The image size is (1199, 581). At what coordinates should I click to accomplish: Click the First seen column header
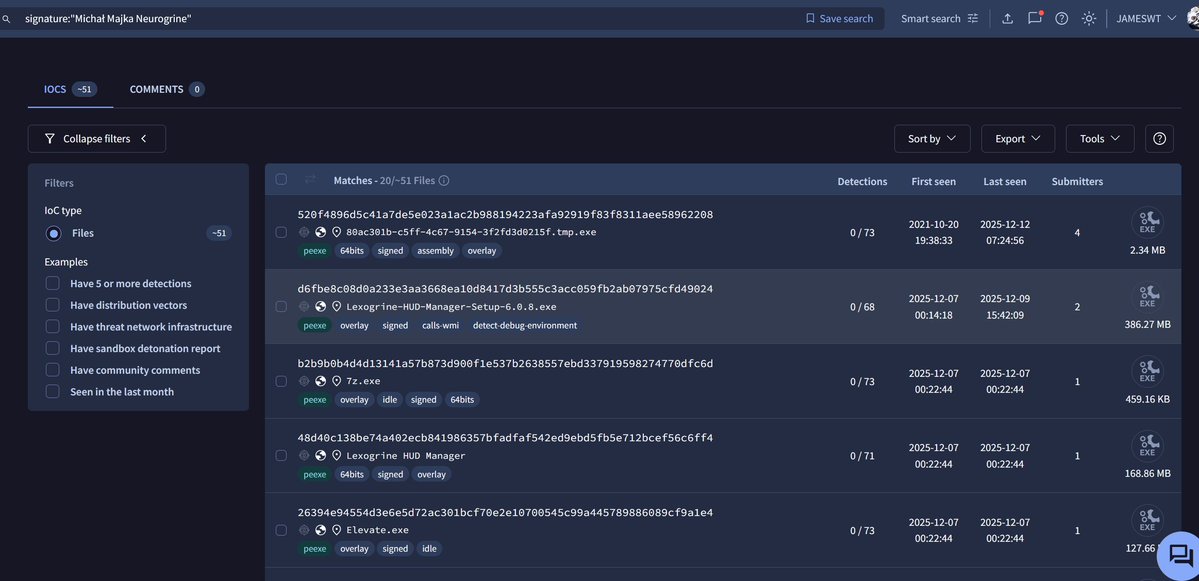tap(934, 181)
